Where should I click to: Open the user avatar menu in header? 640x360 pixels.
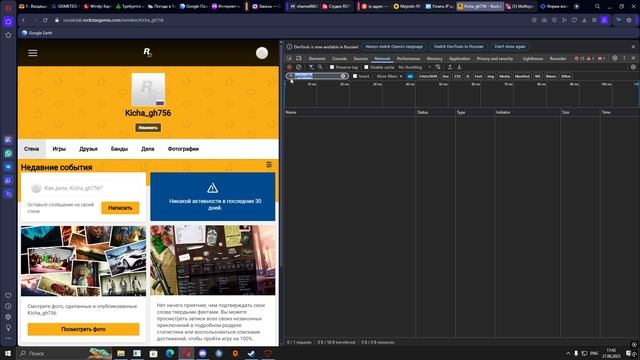[x=262, y=53]
